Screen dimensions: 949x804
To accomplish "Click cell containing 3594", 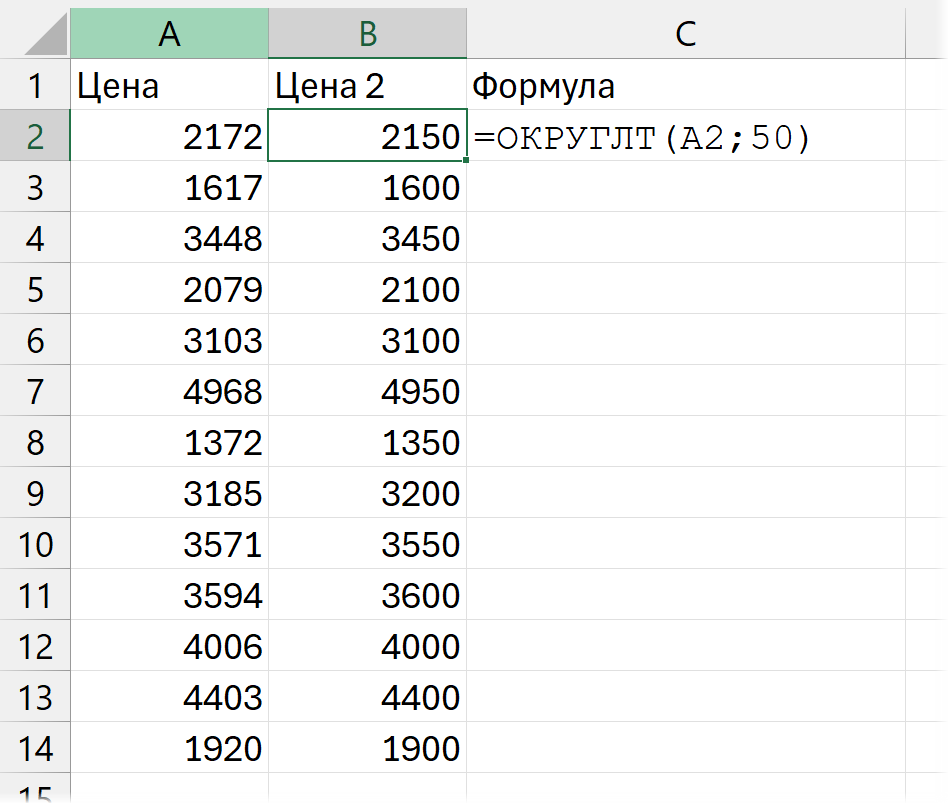I will (169, 596).
